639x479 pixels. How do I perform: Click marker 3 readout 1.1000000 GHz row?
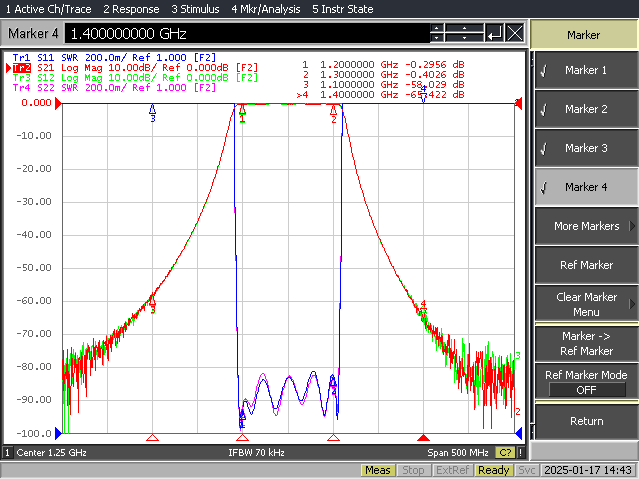tap(383, 85)
